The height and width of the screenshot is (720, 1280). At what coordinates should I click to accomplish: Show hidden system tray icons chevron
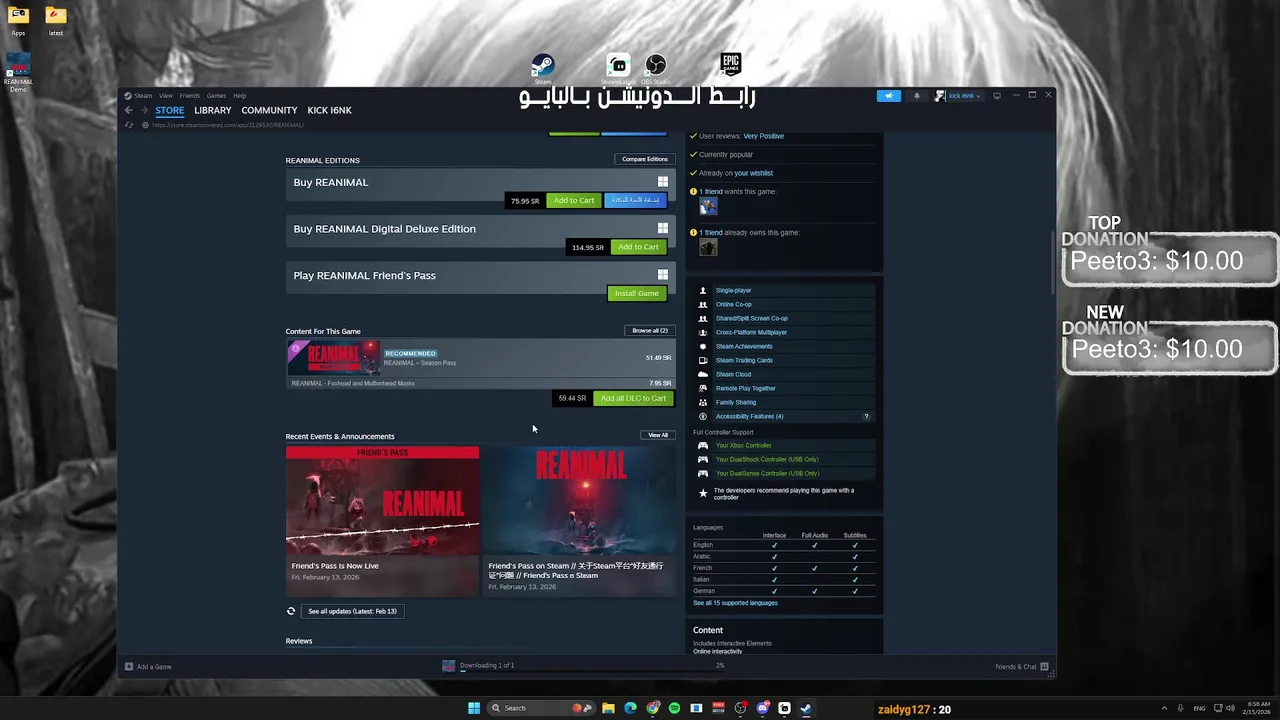pyautogui.click(x=1164, y=708)
